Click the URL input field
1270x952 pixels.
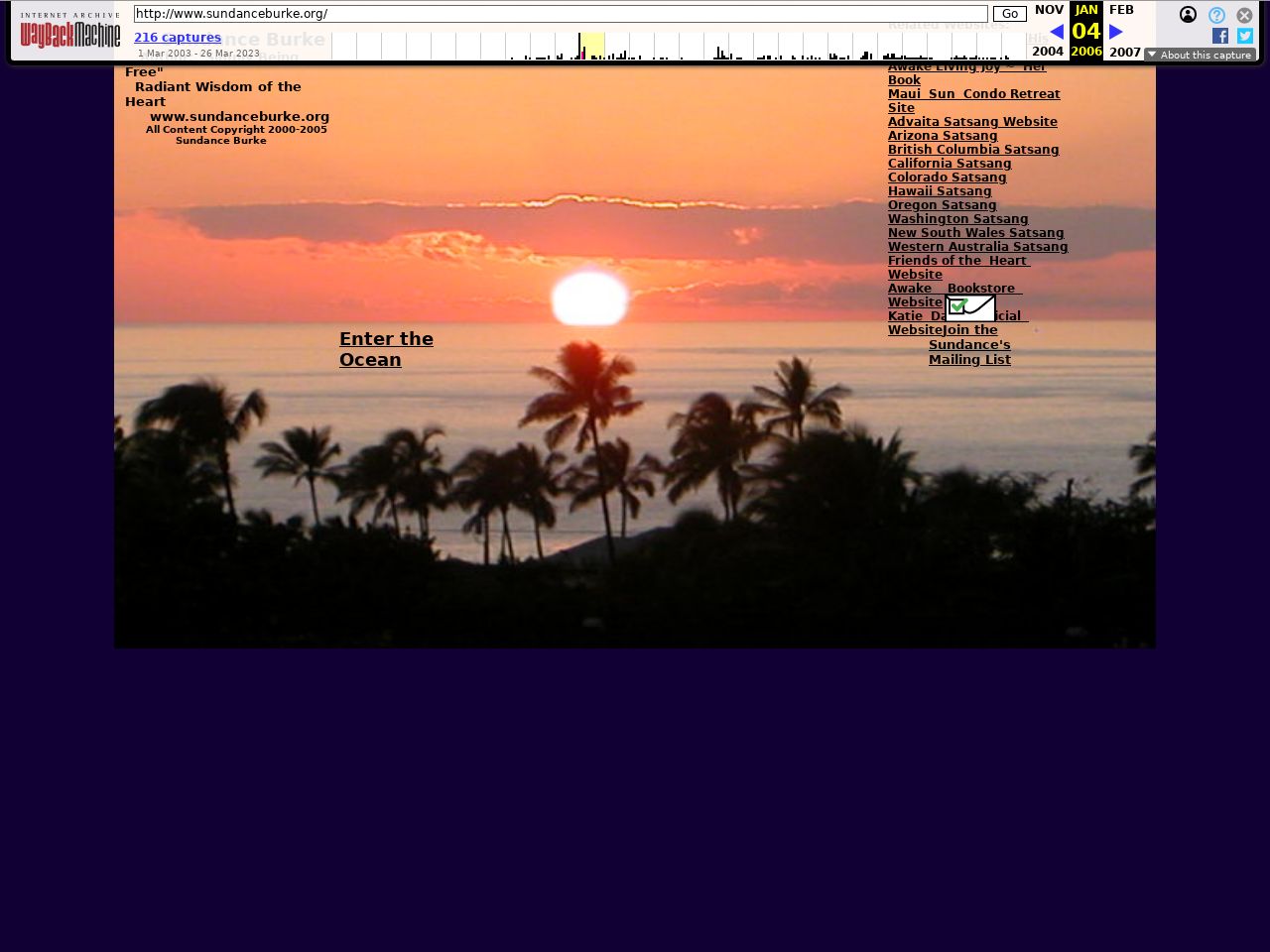tap(561, 14)
